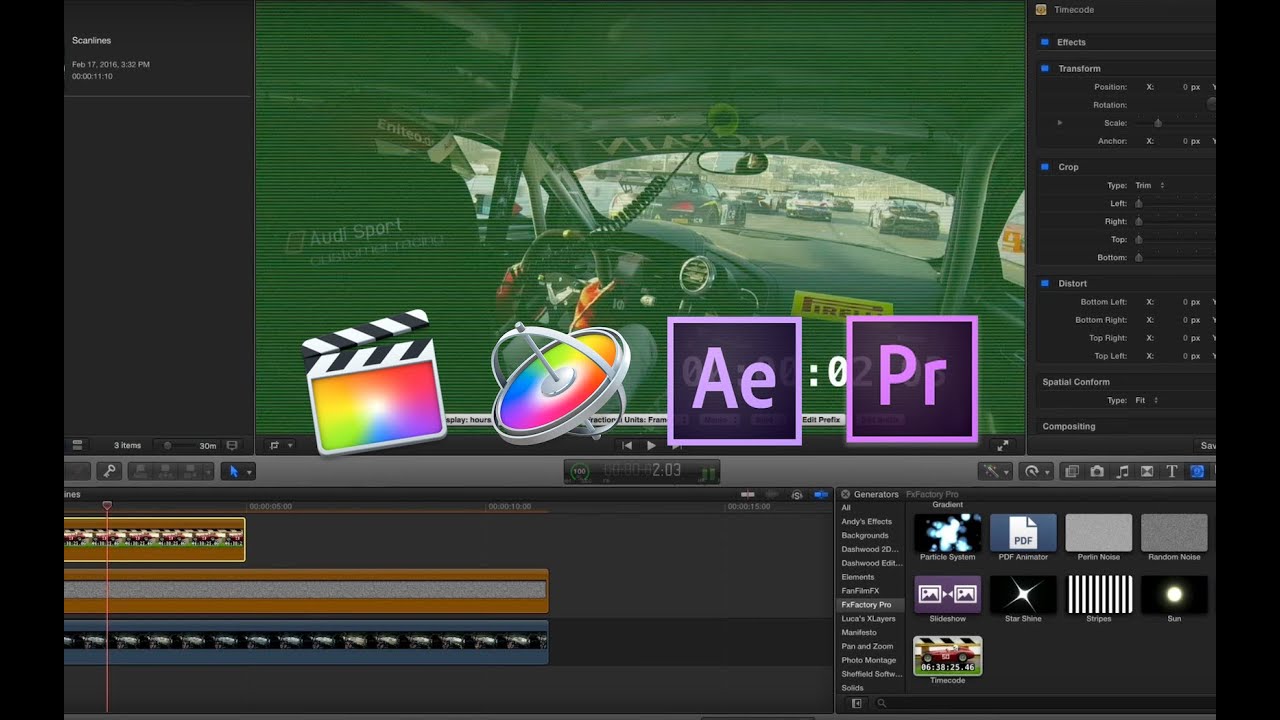1280x720 pixels.
Task: Select FxFactory Pro category
Action: (866, 605)
